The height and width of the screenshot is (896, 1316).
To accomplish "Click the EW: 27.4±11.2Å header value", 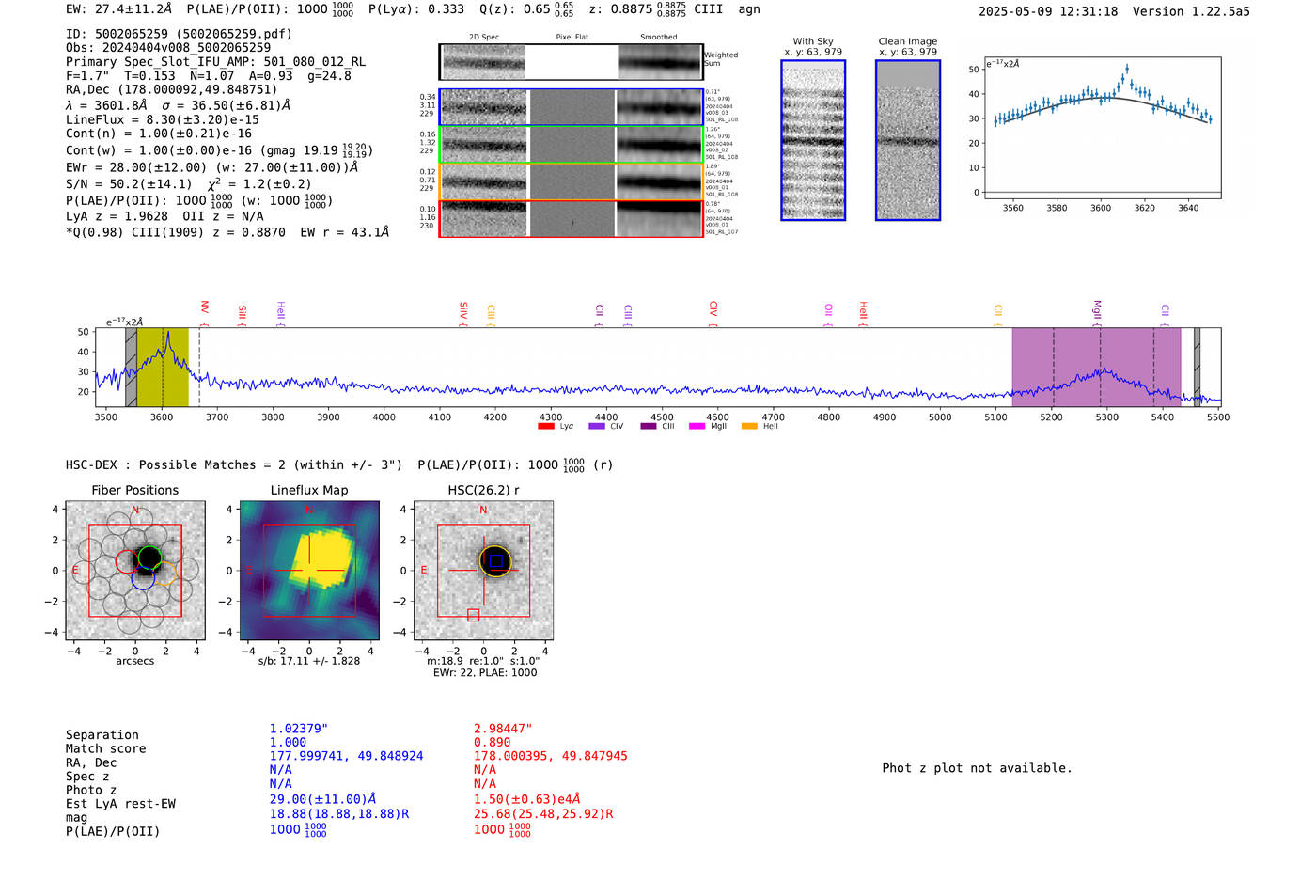I will coord(119,8).
